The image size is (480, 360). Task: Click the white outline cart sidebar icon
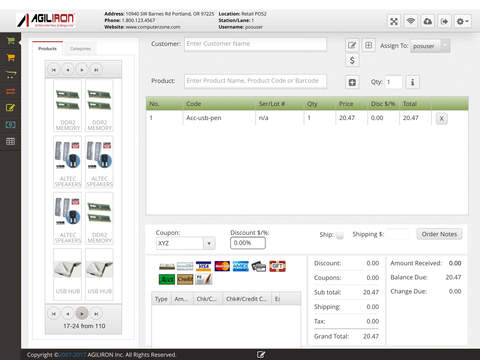point(11,74)
